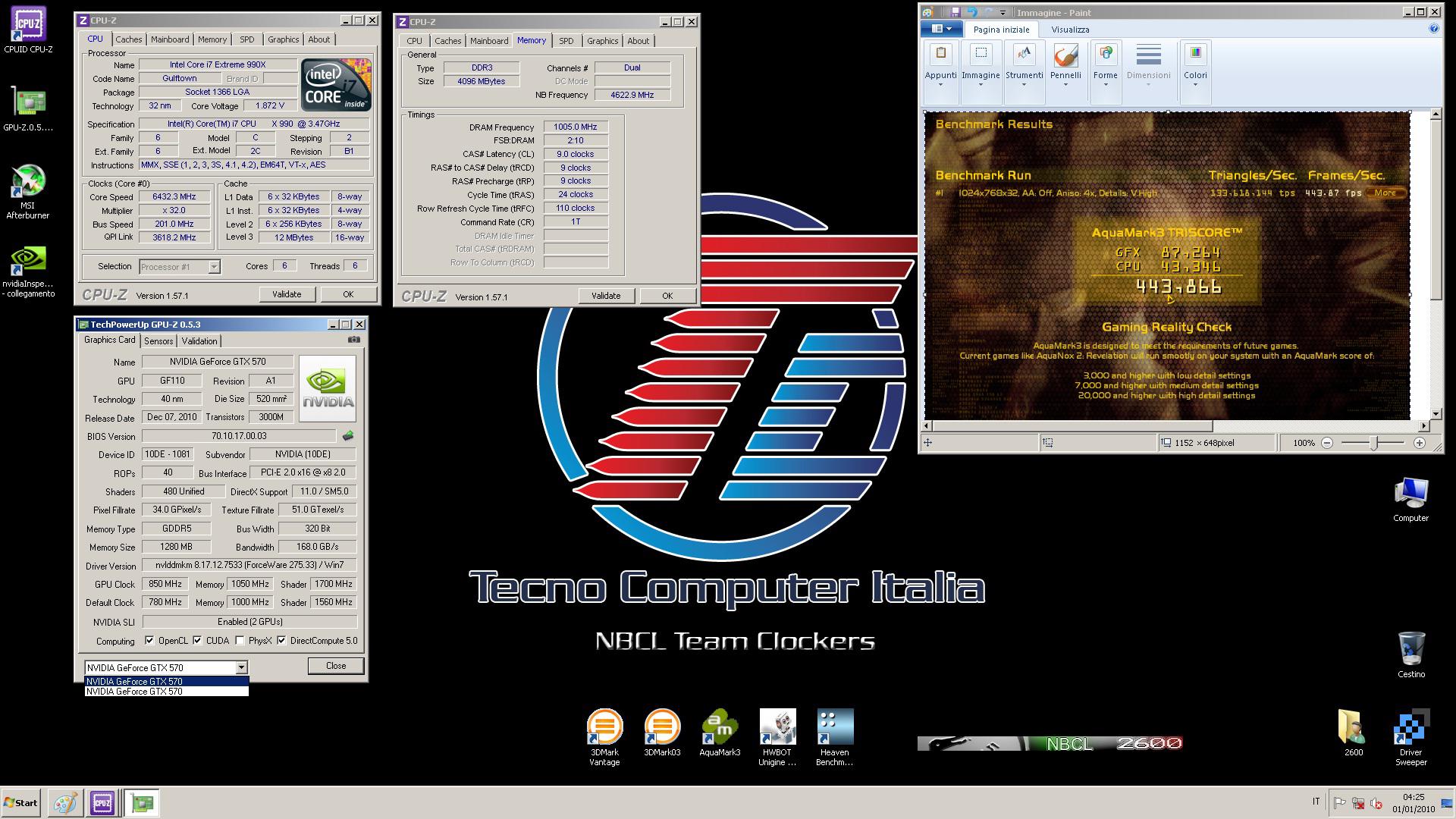Open Graphics tab in the Memory CPU-Z window
Image resolution: width=1456 pixels, height=819 pixels.
602,41
